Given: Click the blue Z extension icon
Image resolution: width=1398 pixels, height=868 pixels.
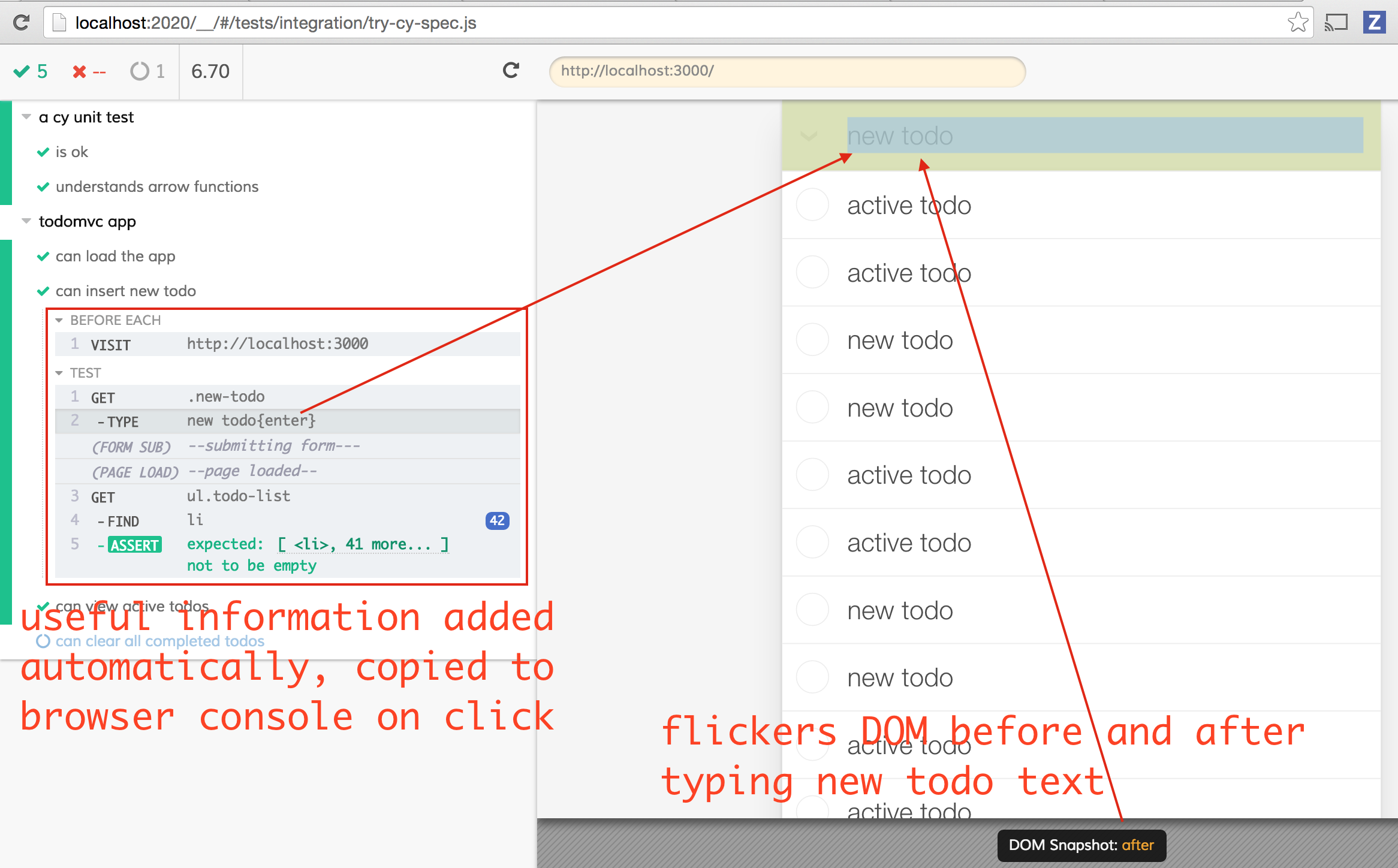Looking at the screenshot, I should coord(1374,23).
